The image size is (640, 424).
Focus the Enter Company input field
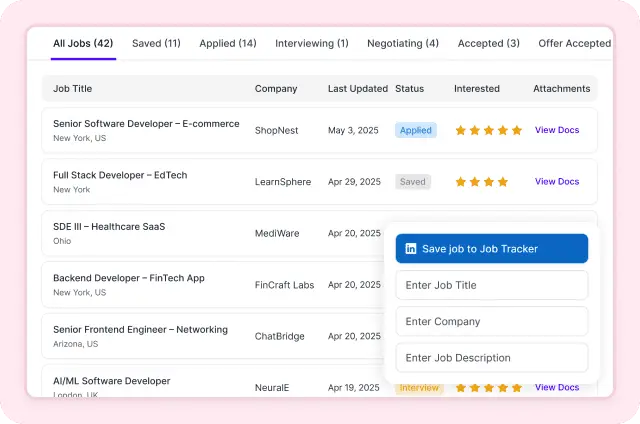click(491, 321)
